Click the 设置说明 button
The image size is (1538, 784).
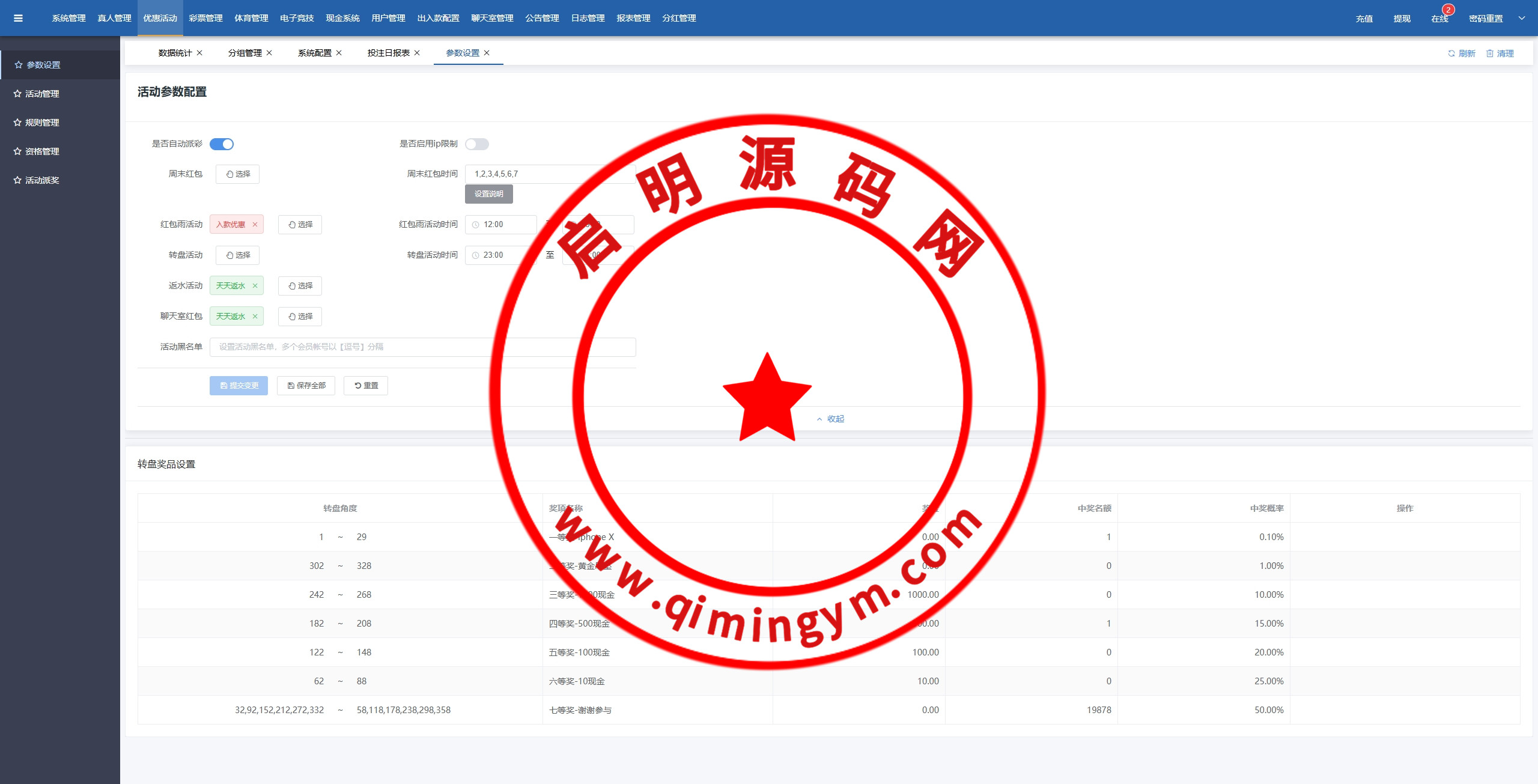point(488,194)
